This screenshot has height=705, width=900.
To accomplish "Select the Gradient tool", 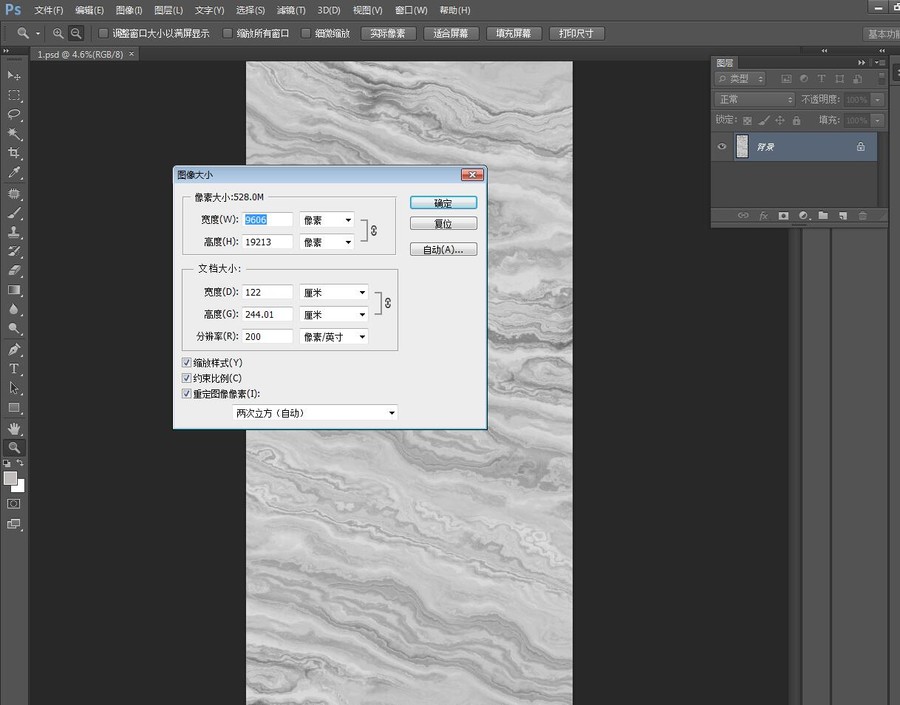I will pyautogui.click(x=14, y=290).
